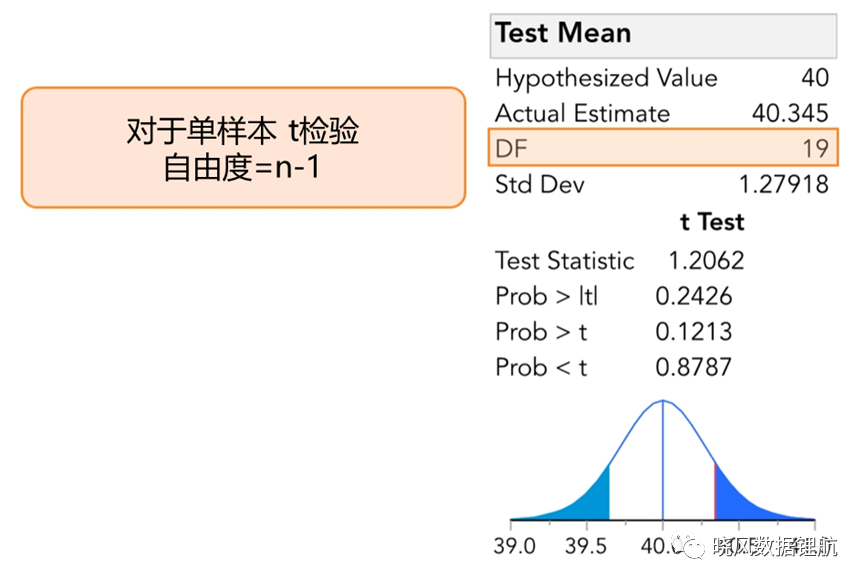This screenshot has height=584, width=865.
Task: Click the Prob > |t| value 0.2426
Action: tap(693, 296)
